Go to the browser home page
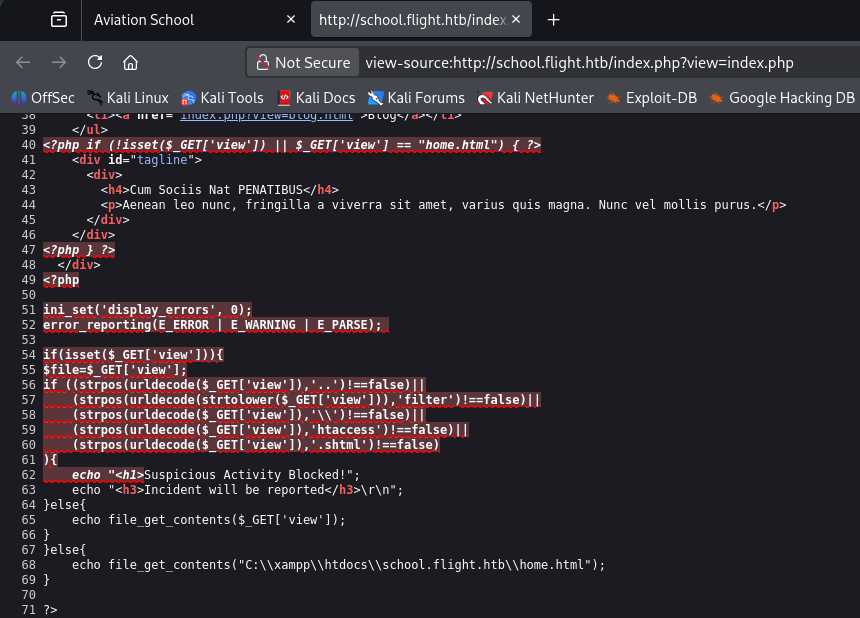Viewport: 860px width, 618px height. tap(130, 62)
